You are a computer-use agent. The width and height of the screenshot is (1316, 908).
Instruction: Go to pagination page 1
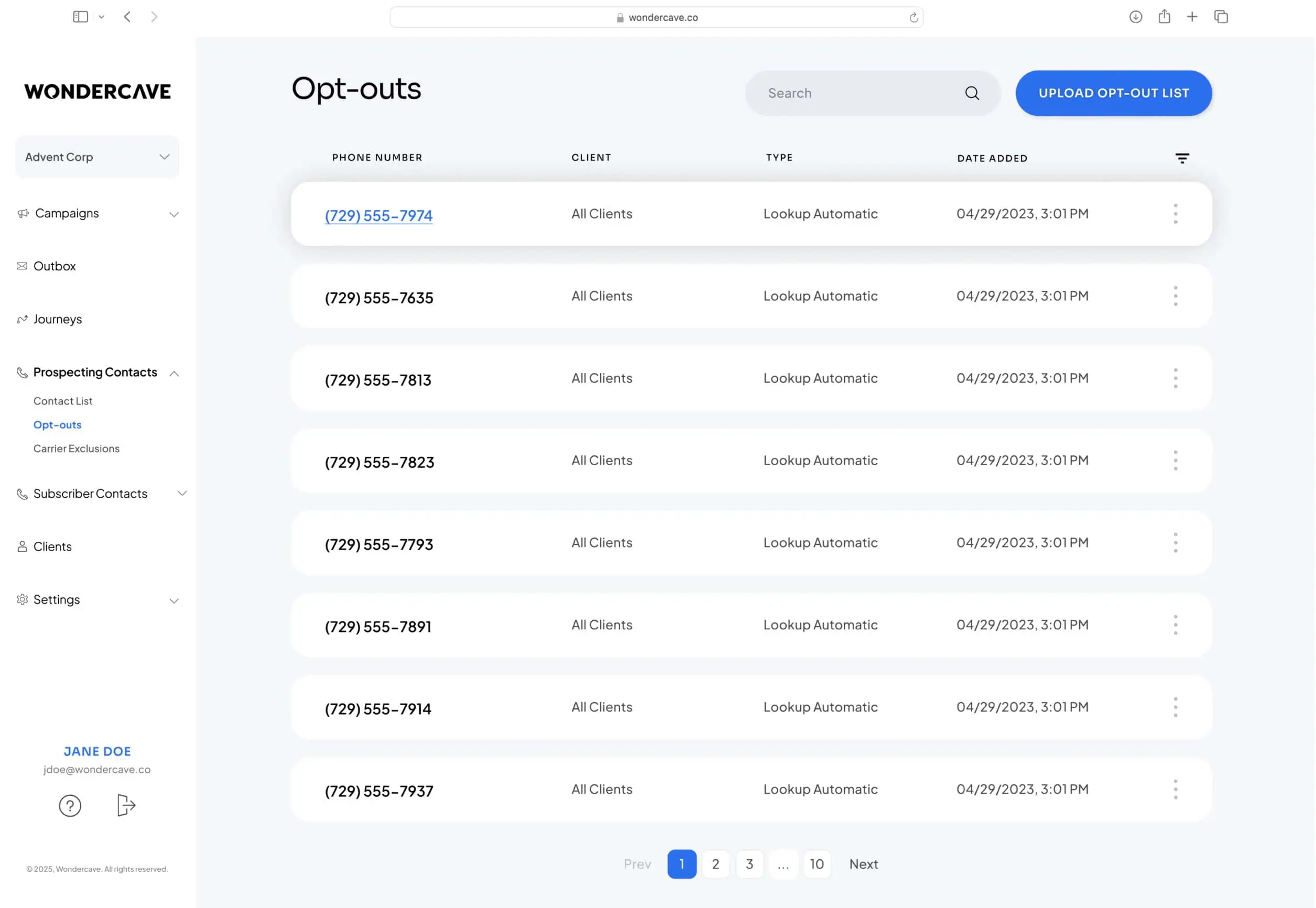682,864
